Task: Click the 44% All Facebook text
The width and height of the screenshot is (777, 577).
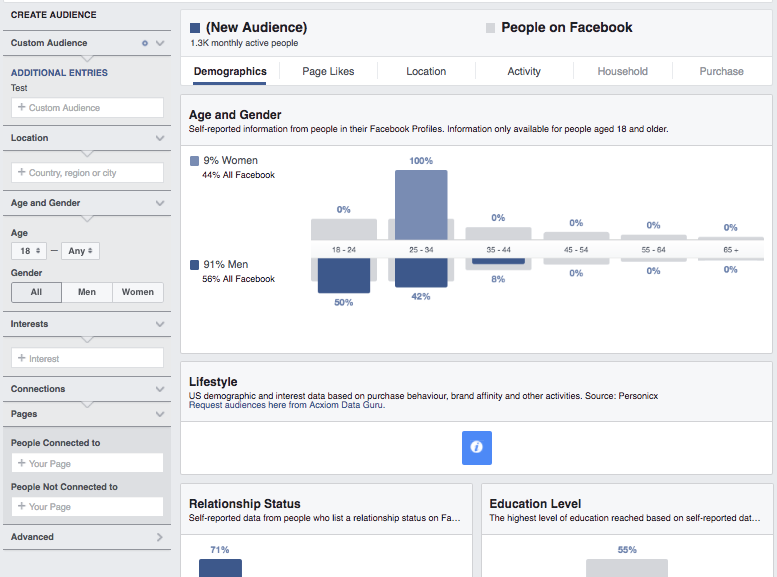Action: (238, 175)
